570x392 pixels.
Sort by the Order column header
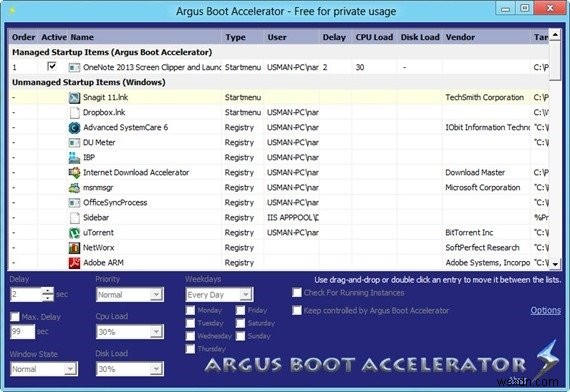click(x=23, y=37)
